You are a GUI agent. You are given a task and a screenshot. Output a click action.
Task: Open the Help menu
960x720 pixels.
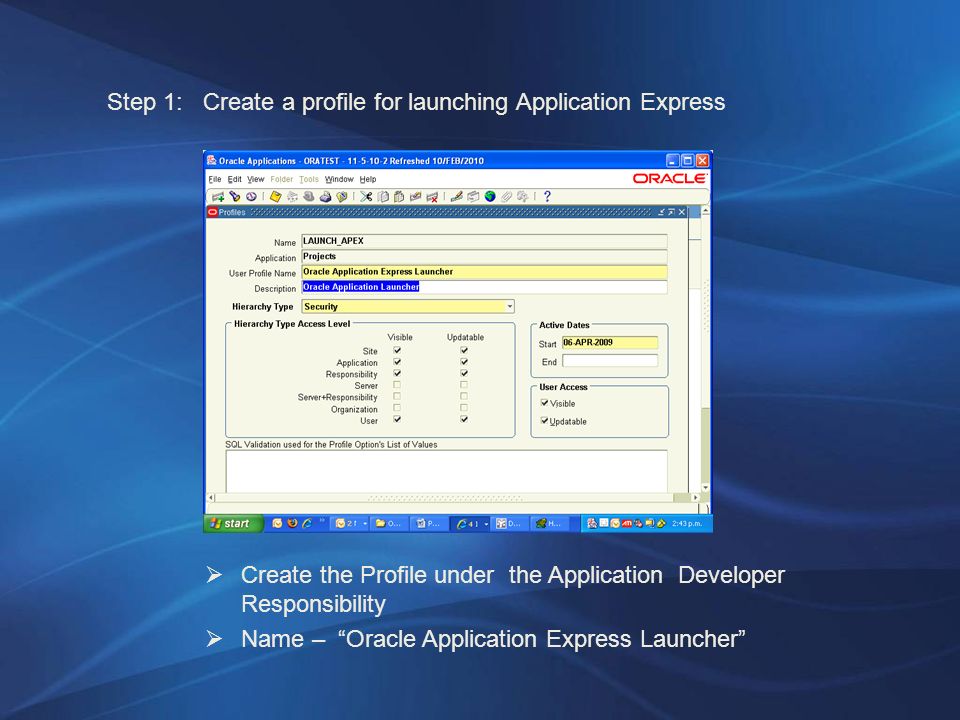(x=368, y=179)
